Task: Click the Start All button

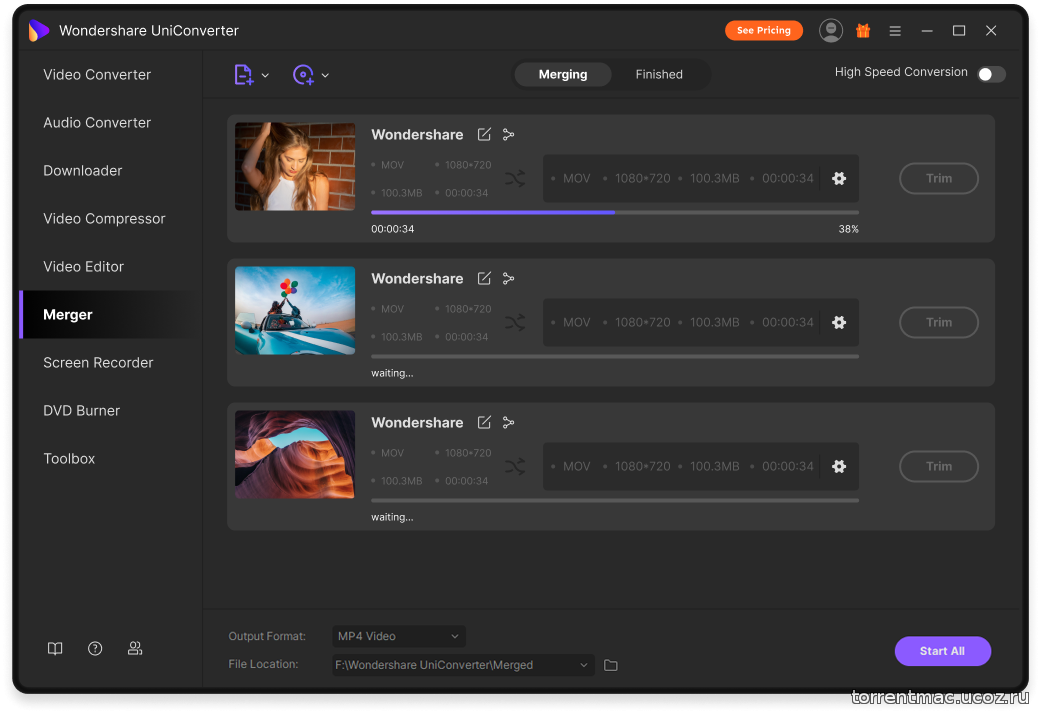Action: pyautogui.click(x=942, y=651)
